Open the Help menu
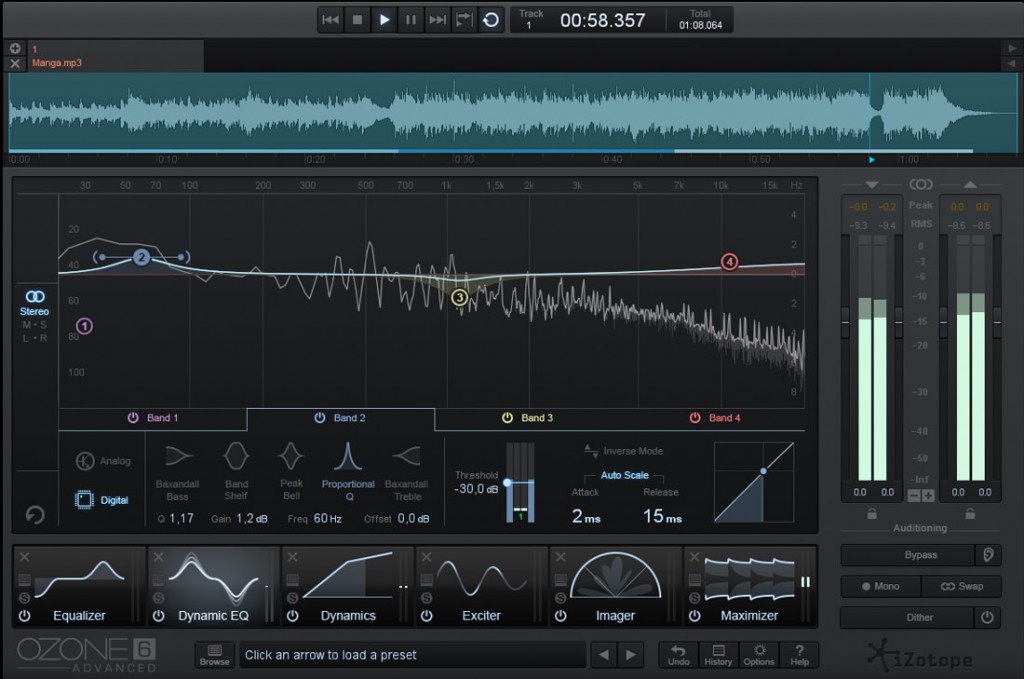The image size is (1024, 679). [799, 655]
